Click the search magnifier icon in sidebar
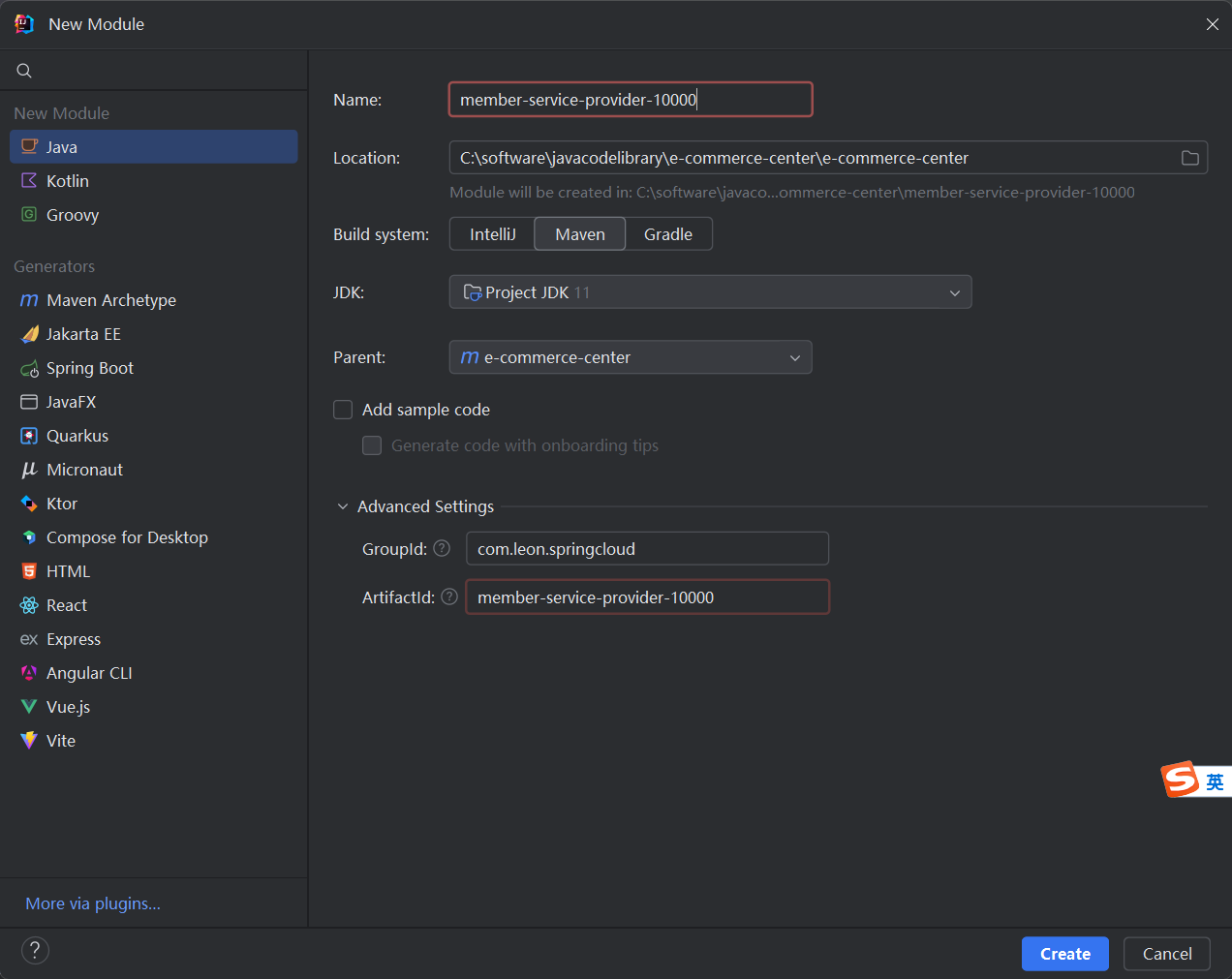This screenshot has height=979, width=1232. point(24,71)
